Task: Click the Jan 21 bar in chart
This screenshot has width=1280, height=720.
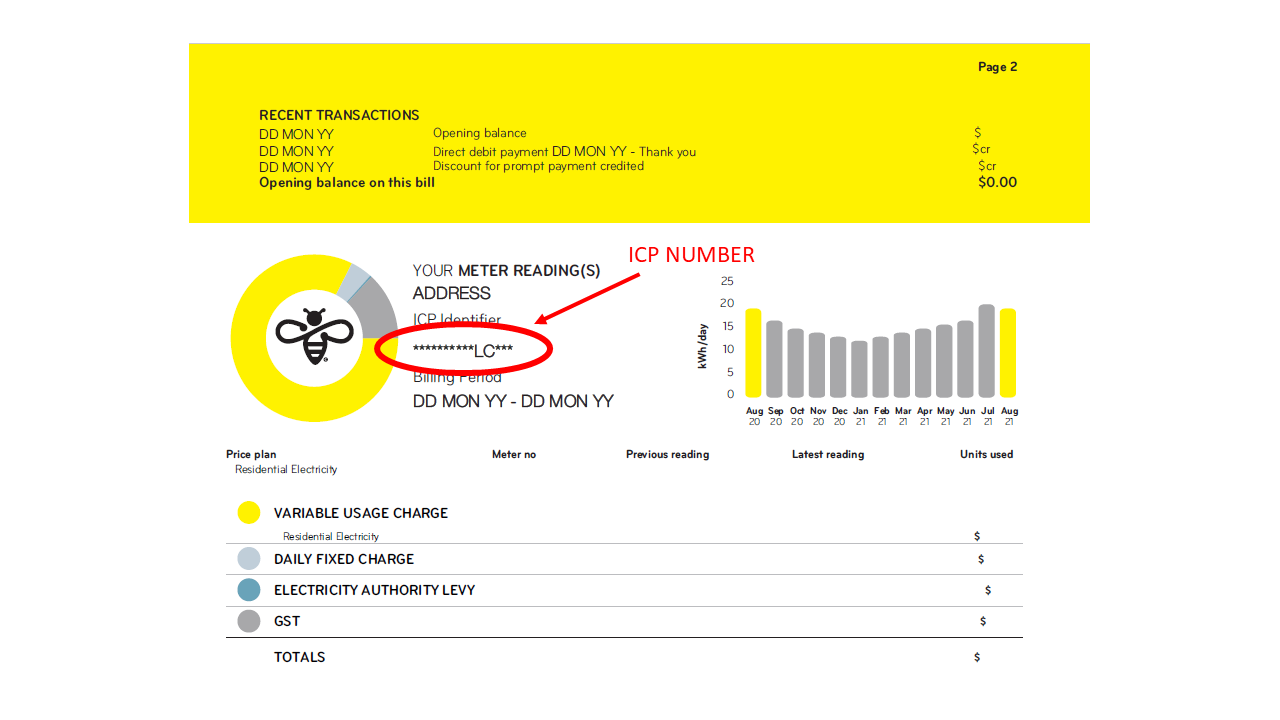Action: point(859,369)
